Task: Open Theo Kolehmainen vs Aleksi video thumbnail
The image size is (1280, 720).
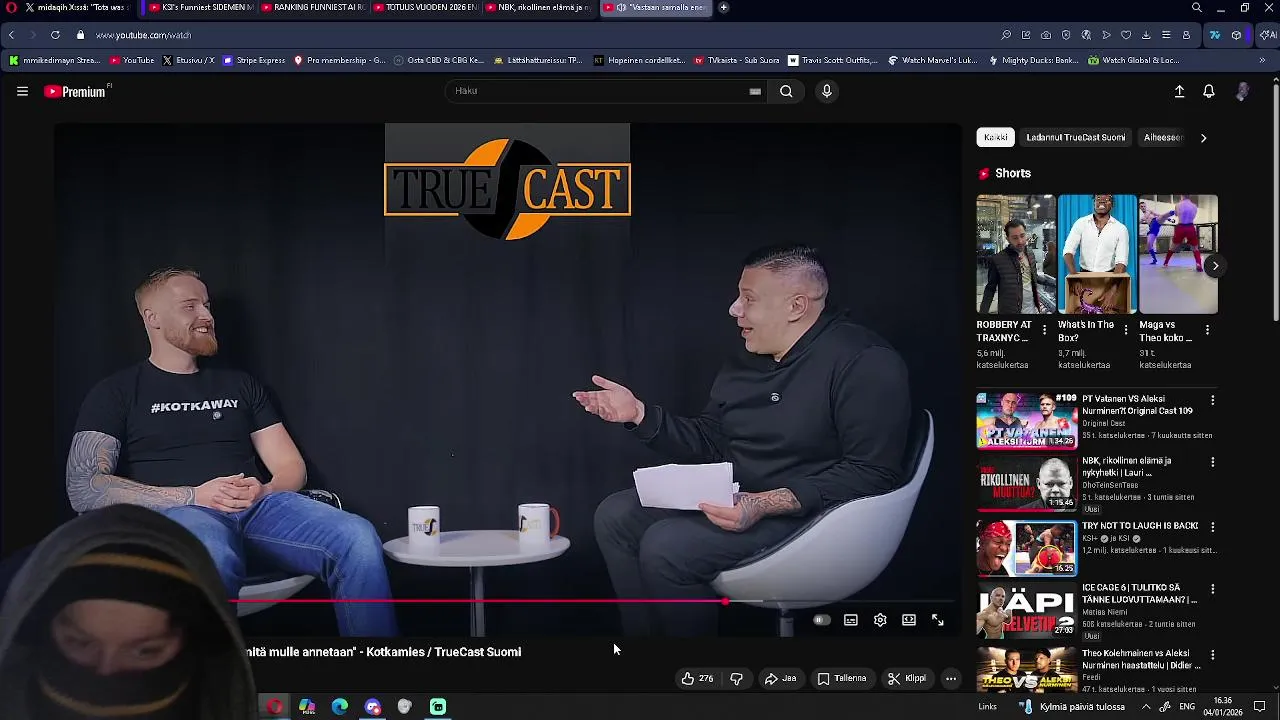Action: tap(1026, 671)
